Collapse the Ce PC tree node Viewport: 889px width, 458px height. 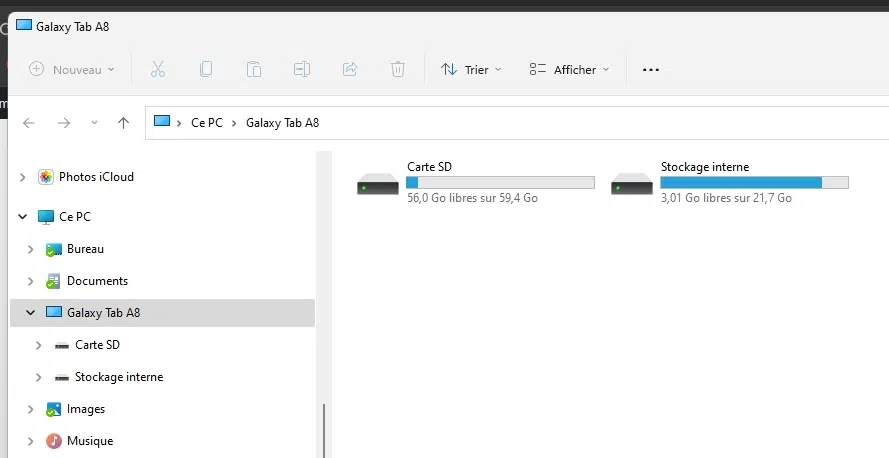click(x=23, y=217)
